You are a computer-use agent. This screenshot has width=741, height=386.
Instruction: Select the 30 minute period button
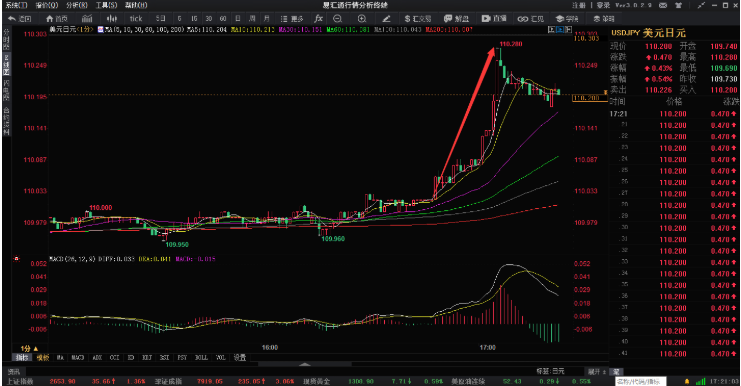pyautogui.click(x=208, y=18)
